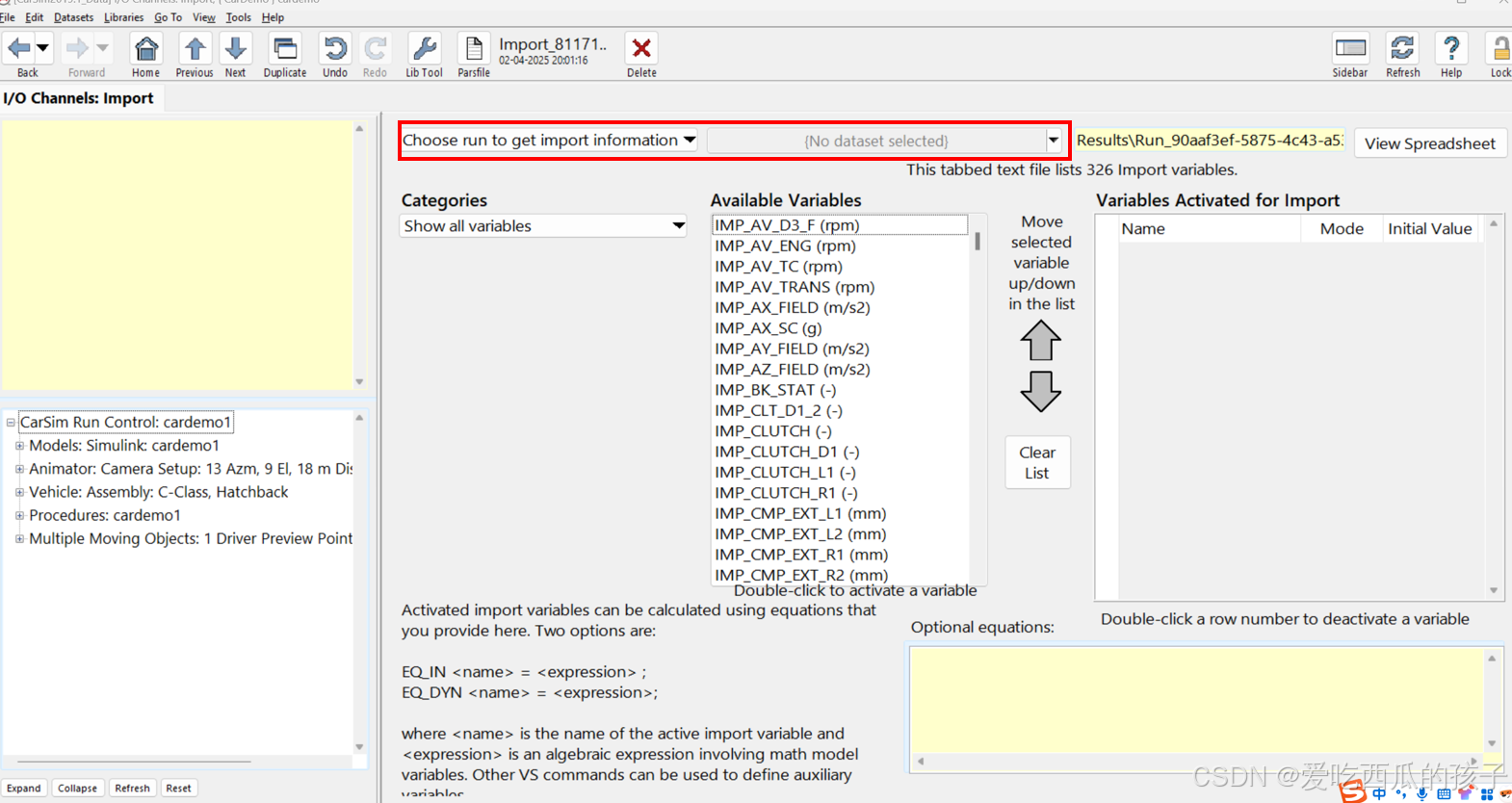Image resolution: width=1512 pixels, height=803 pixels.
Task: Select the I/O Channels: Import tab
Action: [79, 98]
